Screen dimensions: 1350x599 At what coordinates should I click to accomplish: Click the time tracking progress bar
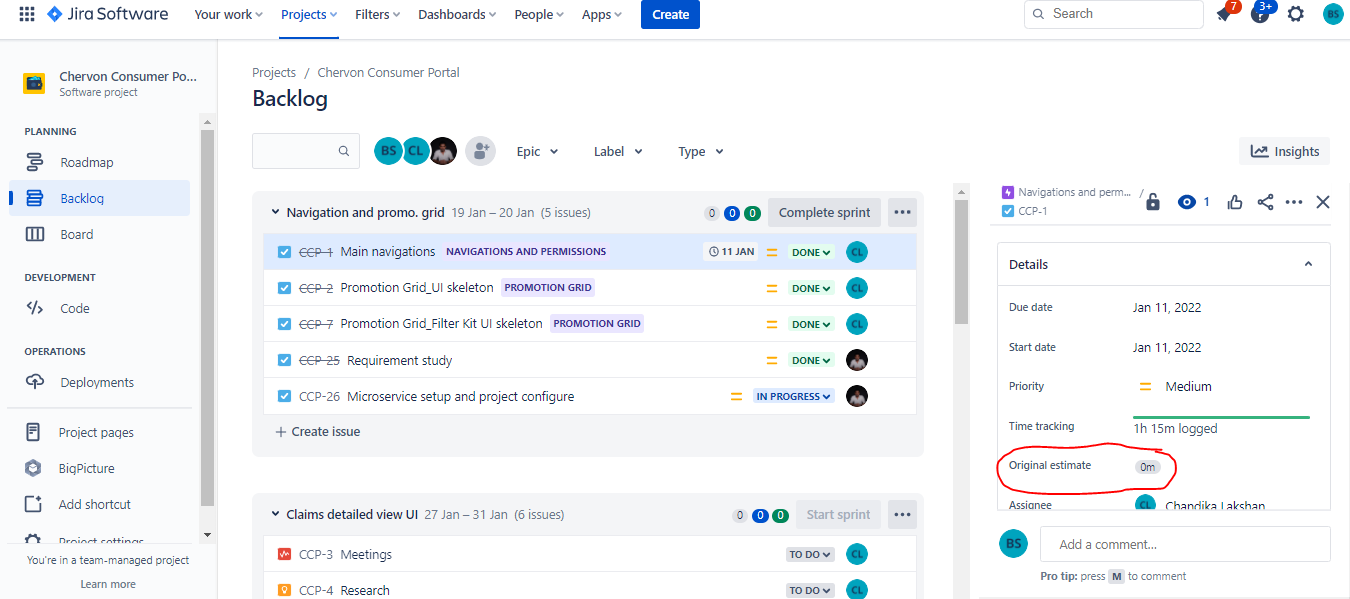(1221, 417)
